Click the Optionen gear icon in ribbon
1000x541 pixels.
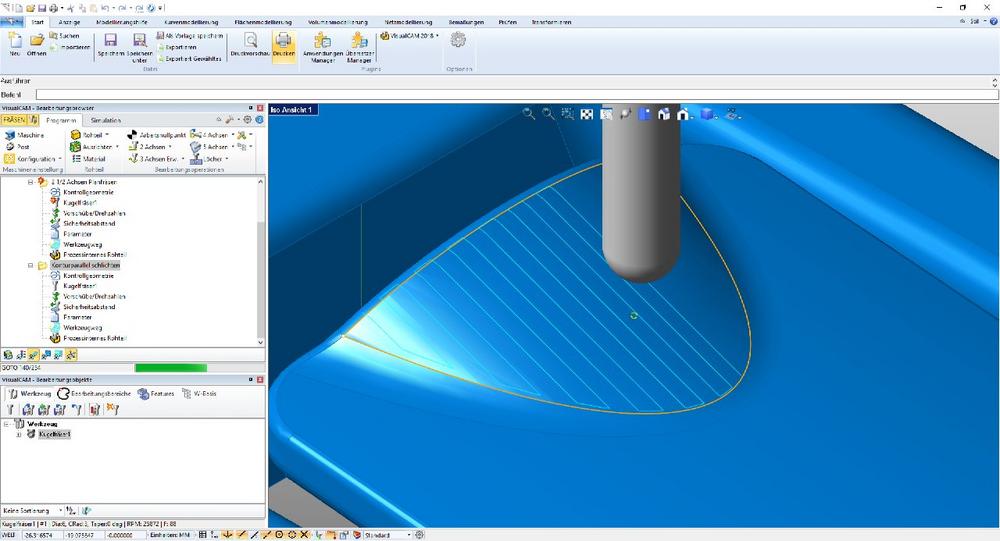tap(458, 40)
